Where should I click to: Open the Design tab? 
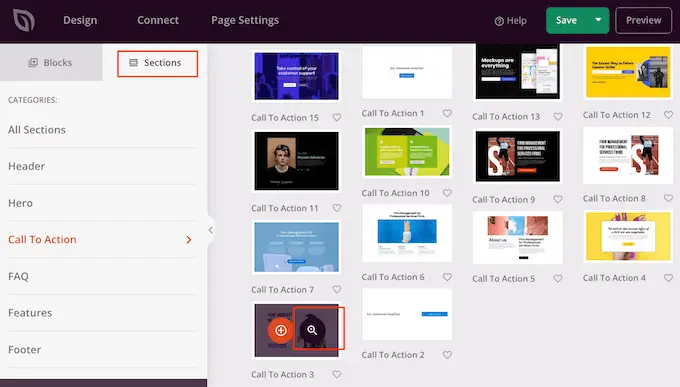tap(80, 20)
